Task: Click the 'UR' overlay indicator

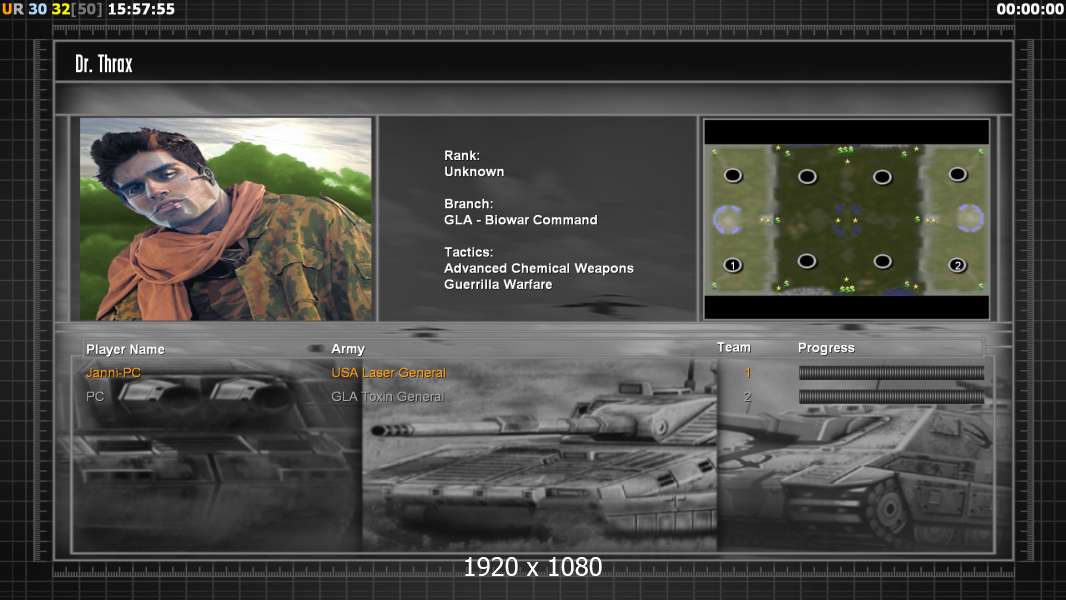Action: tap(12, 10)
